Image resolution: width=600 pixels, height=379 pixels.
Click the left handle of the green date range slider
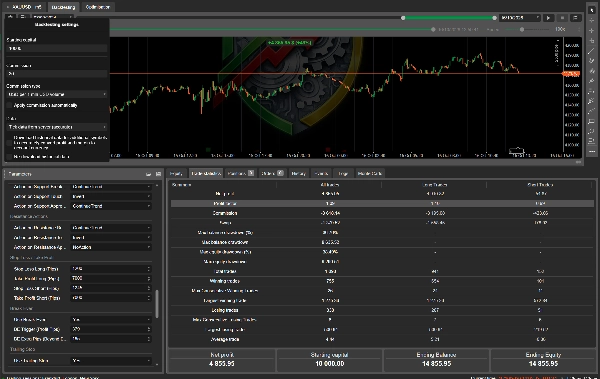pyautogui.click(x=403, y=18)
